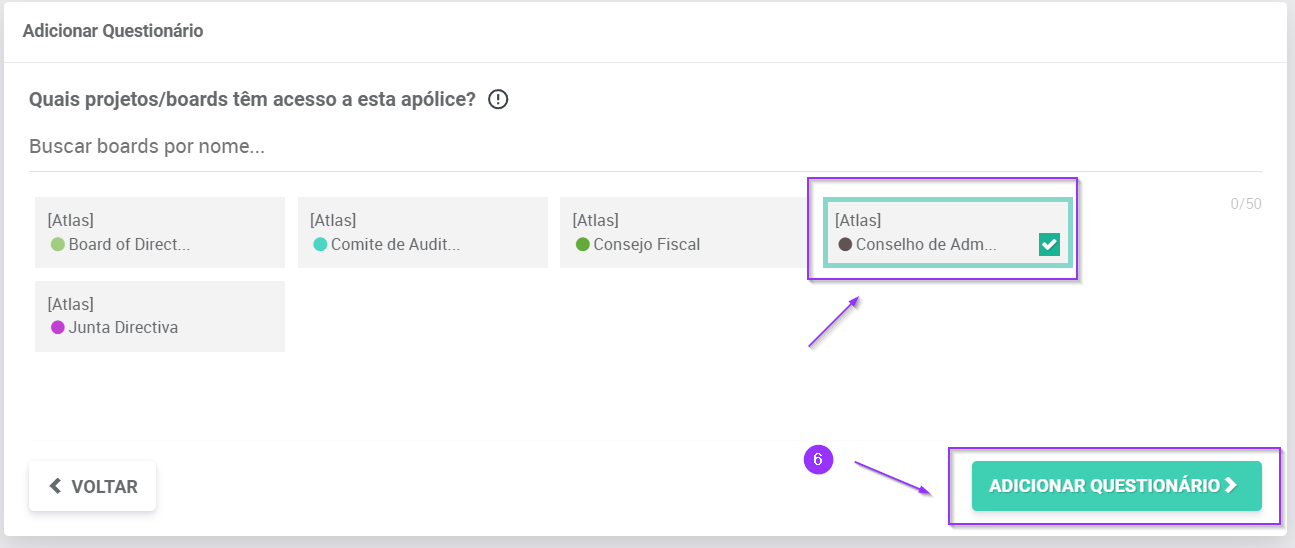Image resolution: width=1295 pixels, height=548 pixels.
Task: Click the brown dot by Conselho de Adm
Action: [x=845, y=244]
